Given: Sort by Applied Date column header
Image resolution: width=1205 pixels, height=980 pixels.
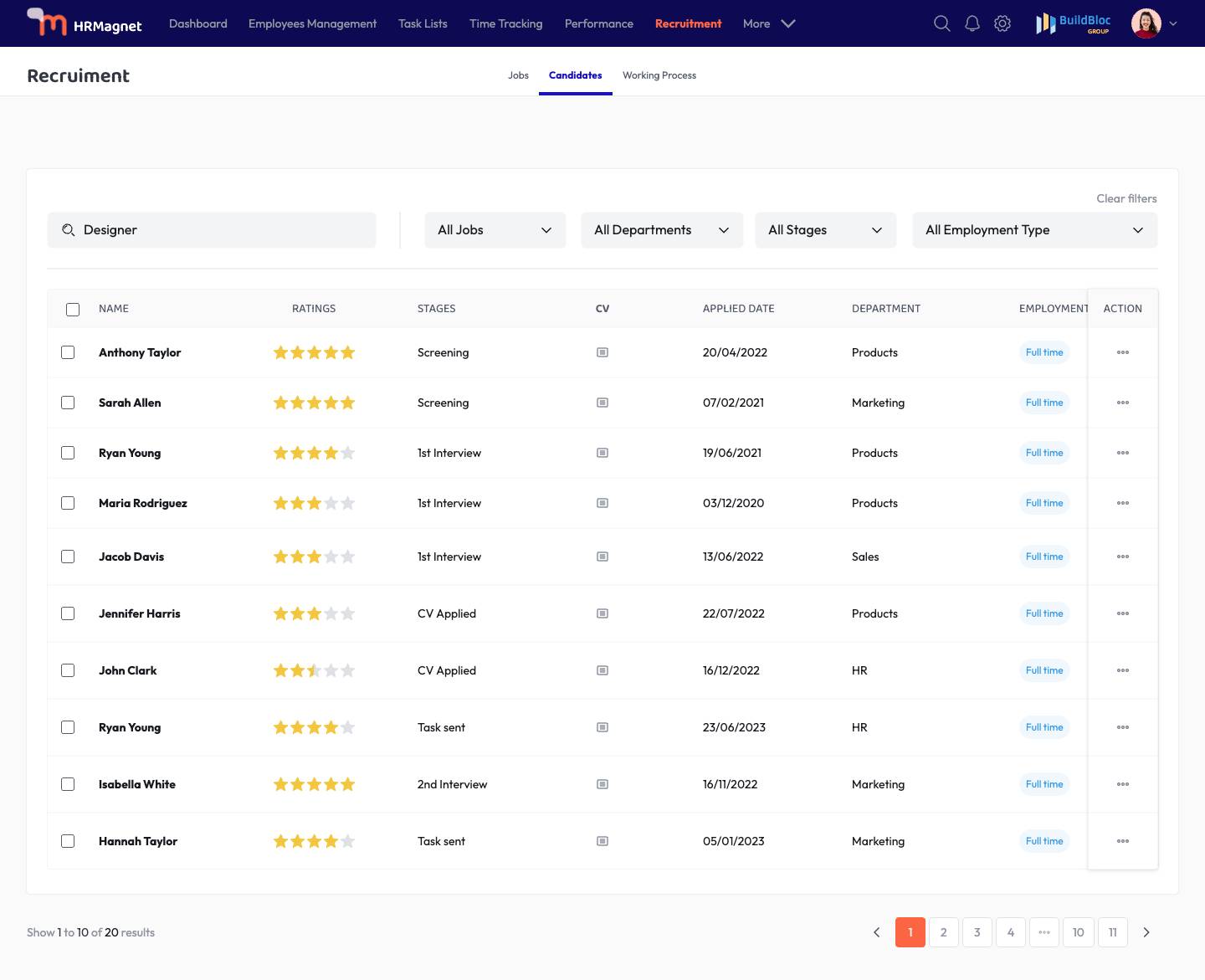Looking at the screenshot, I should click(x=739, y=309).
